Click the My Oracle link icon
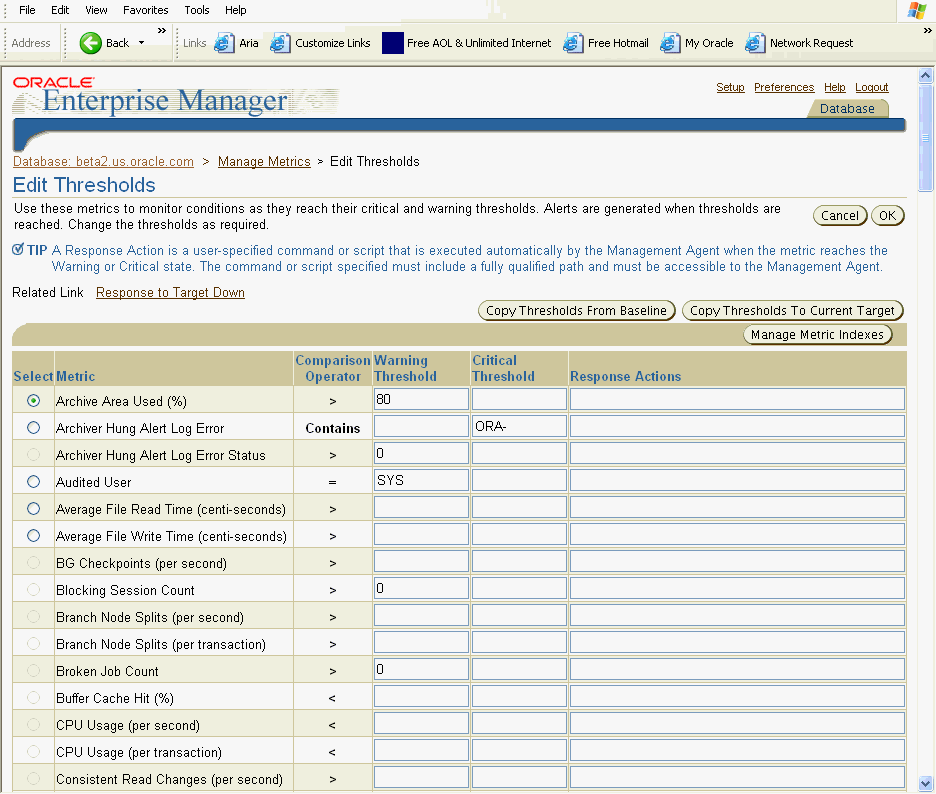 coord(667,42)
